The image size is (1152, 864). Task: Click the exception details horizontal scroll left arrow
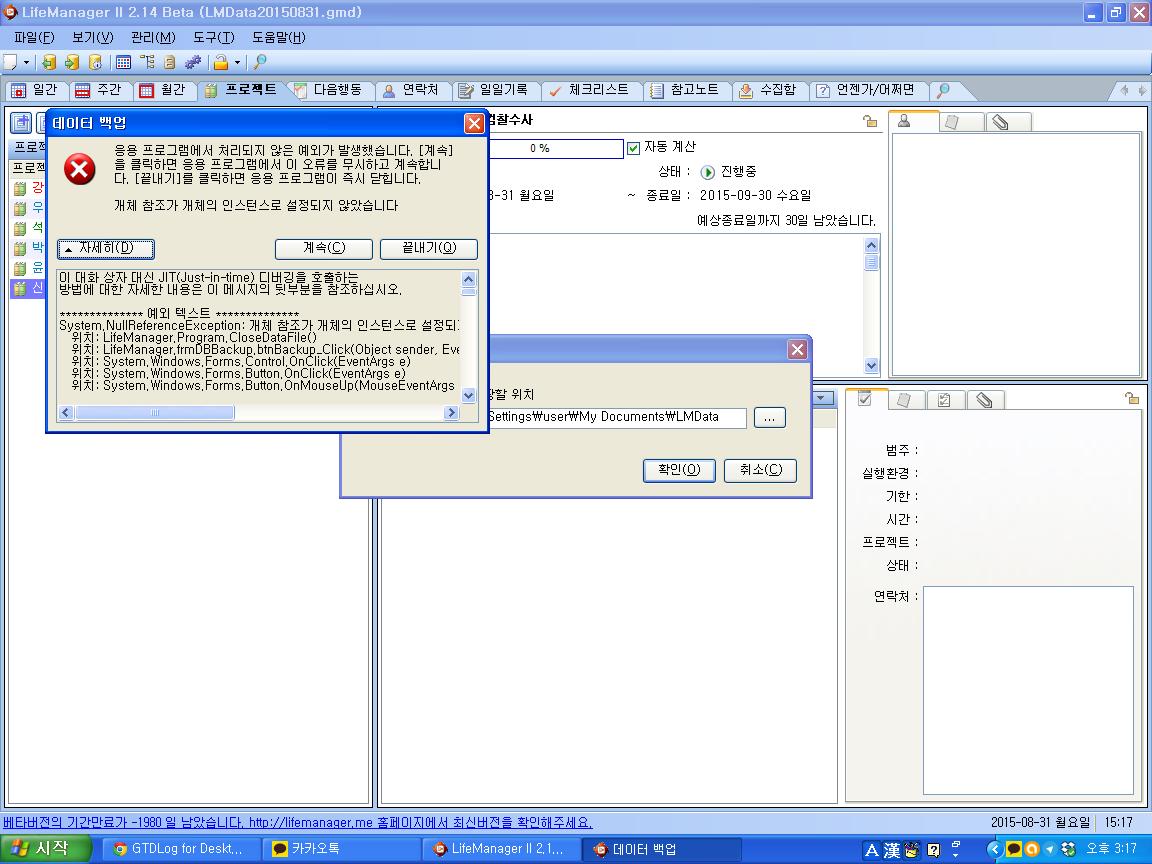click(x=66, y=413)
